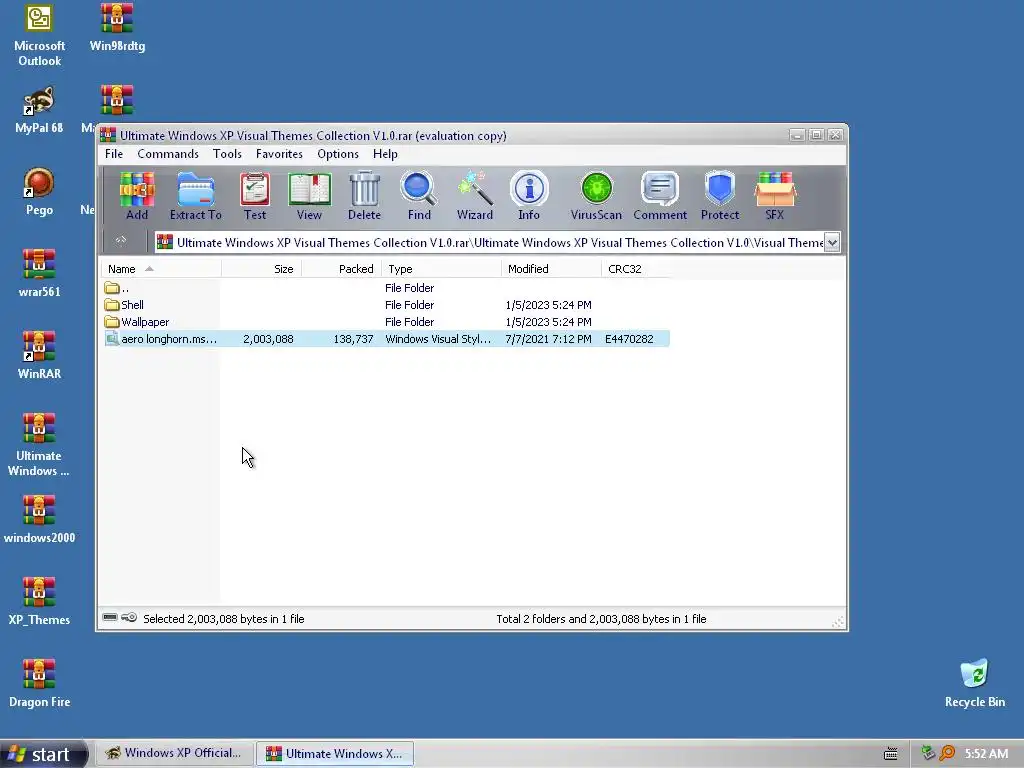Select the parent folder '..' row
The image size is (1024, 768).
coord(386,288)
